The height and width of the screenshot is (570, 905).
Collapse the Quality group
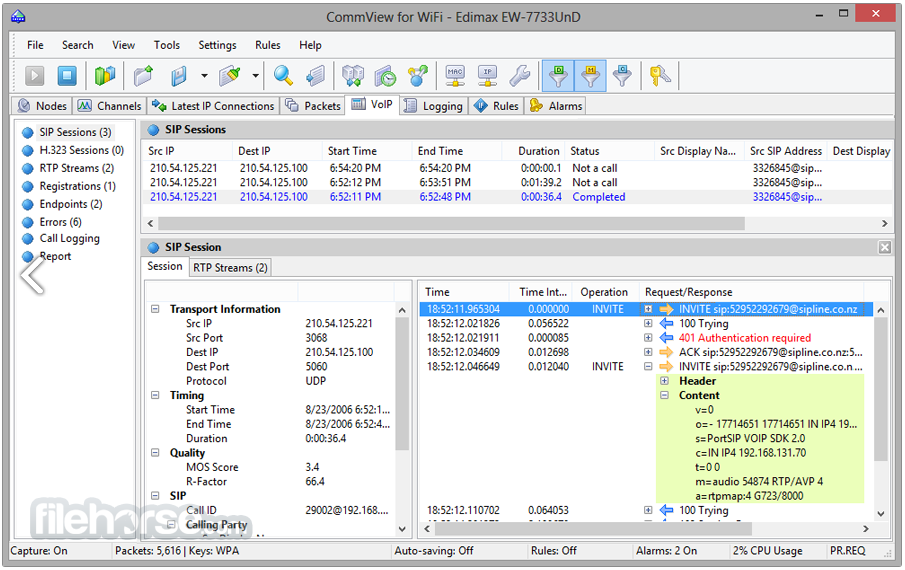pos(155,453)
